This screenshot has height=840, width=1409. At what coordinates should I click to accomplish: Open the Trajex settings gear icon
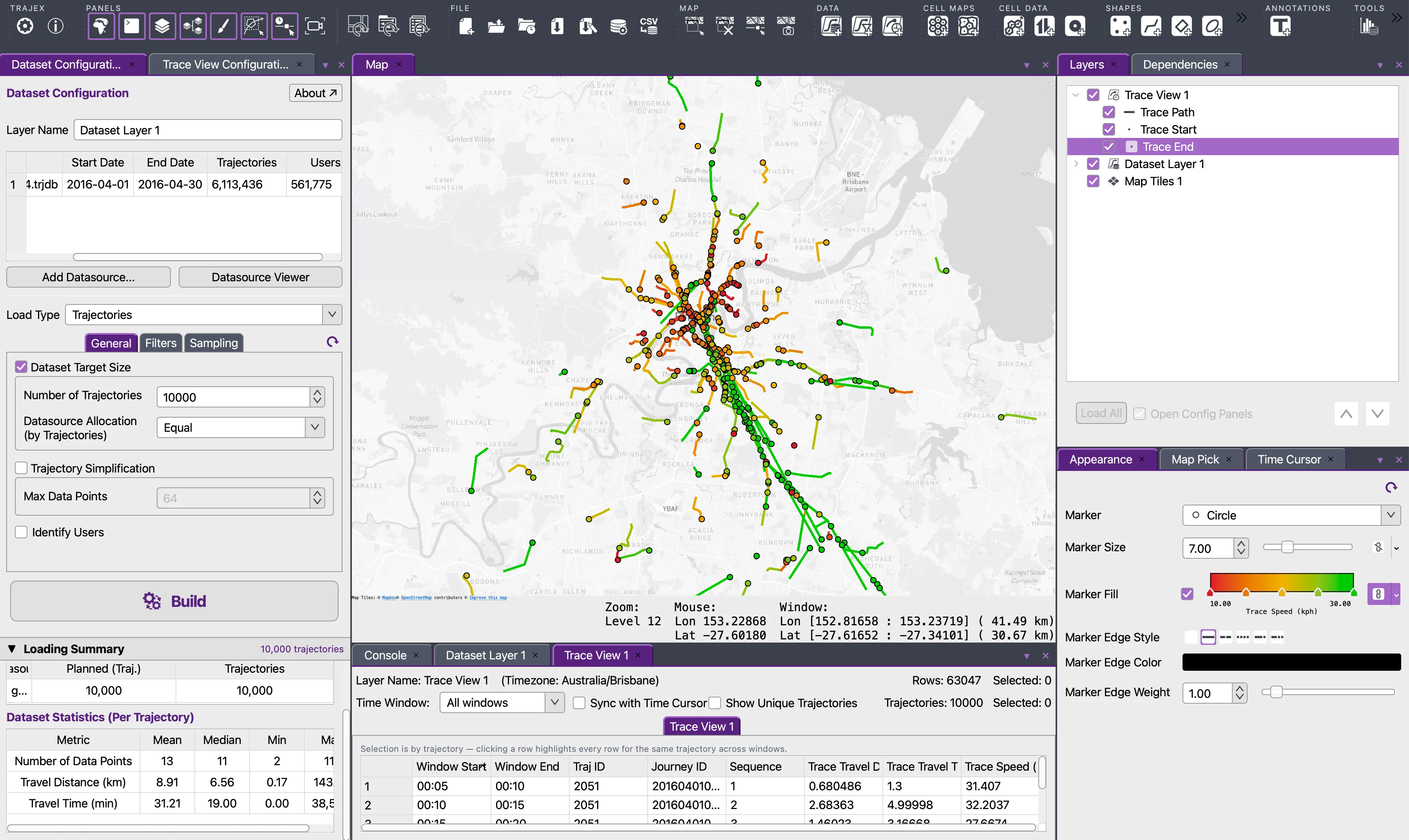25,26
